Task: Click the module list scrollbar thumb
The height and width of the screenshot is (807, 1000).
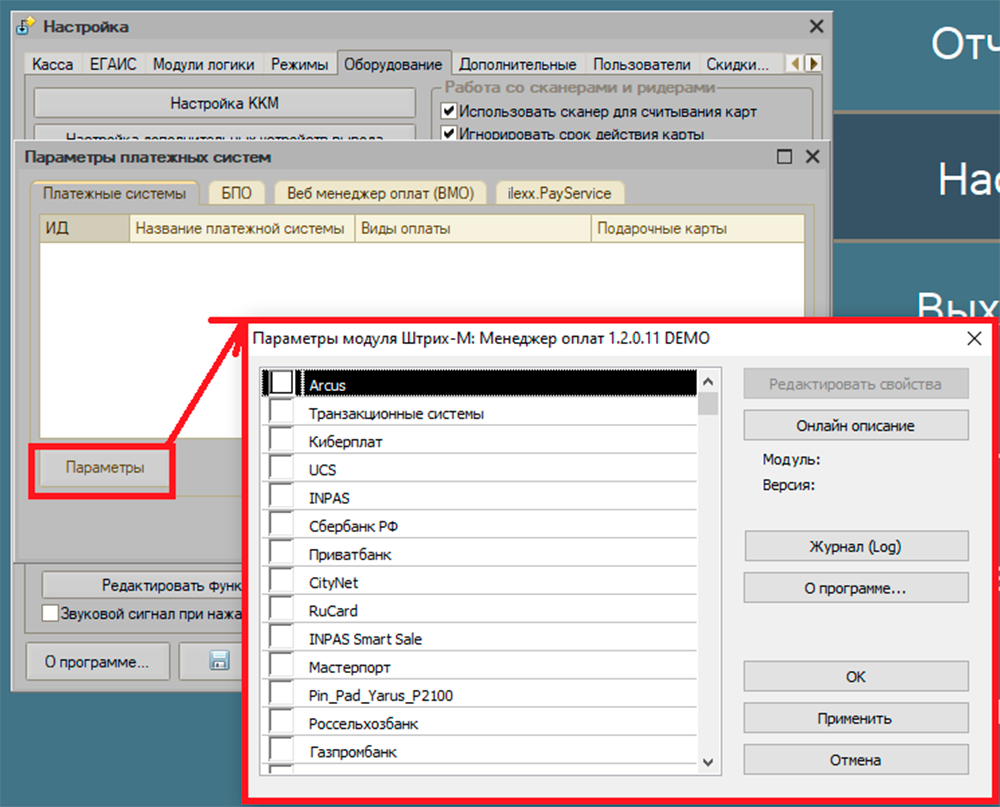Action: click(708, 404)
